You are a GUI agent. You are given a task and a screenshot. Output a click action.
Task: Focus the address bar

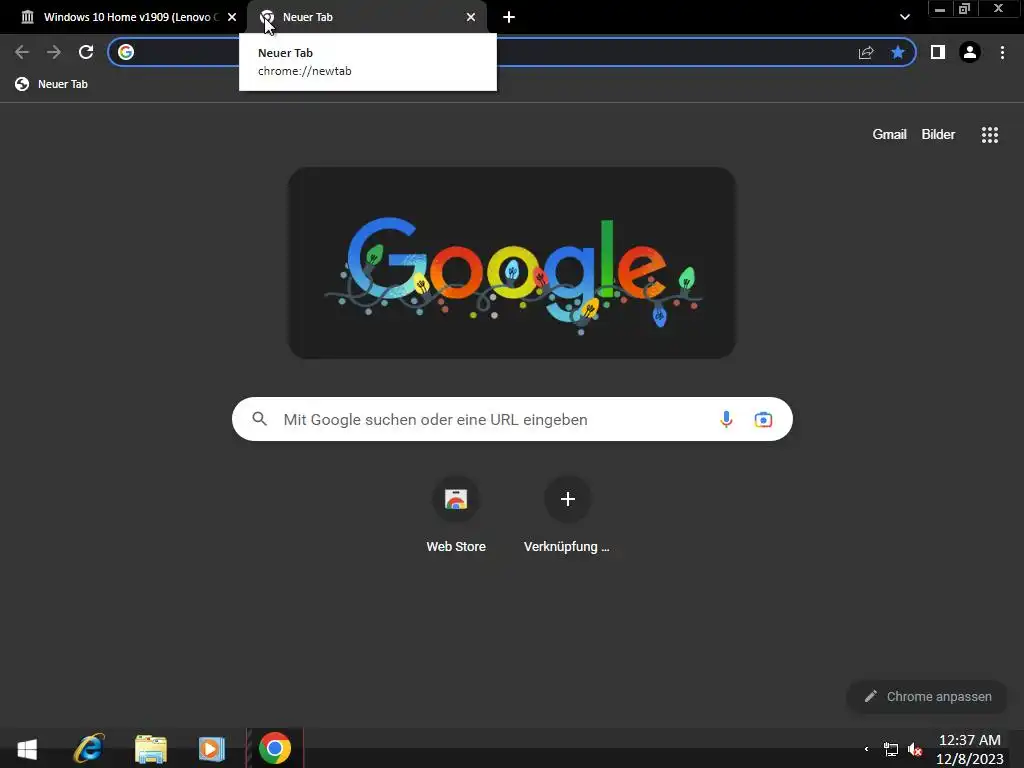[512, 52]
